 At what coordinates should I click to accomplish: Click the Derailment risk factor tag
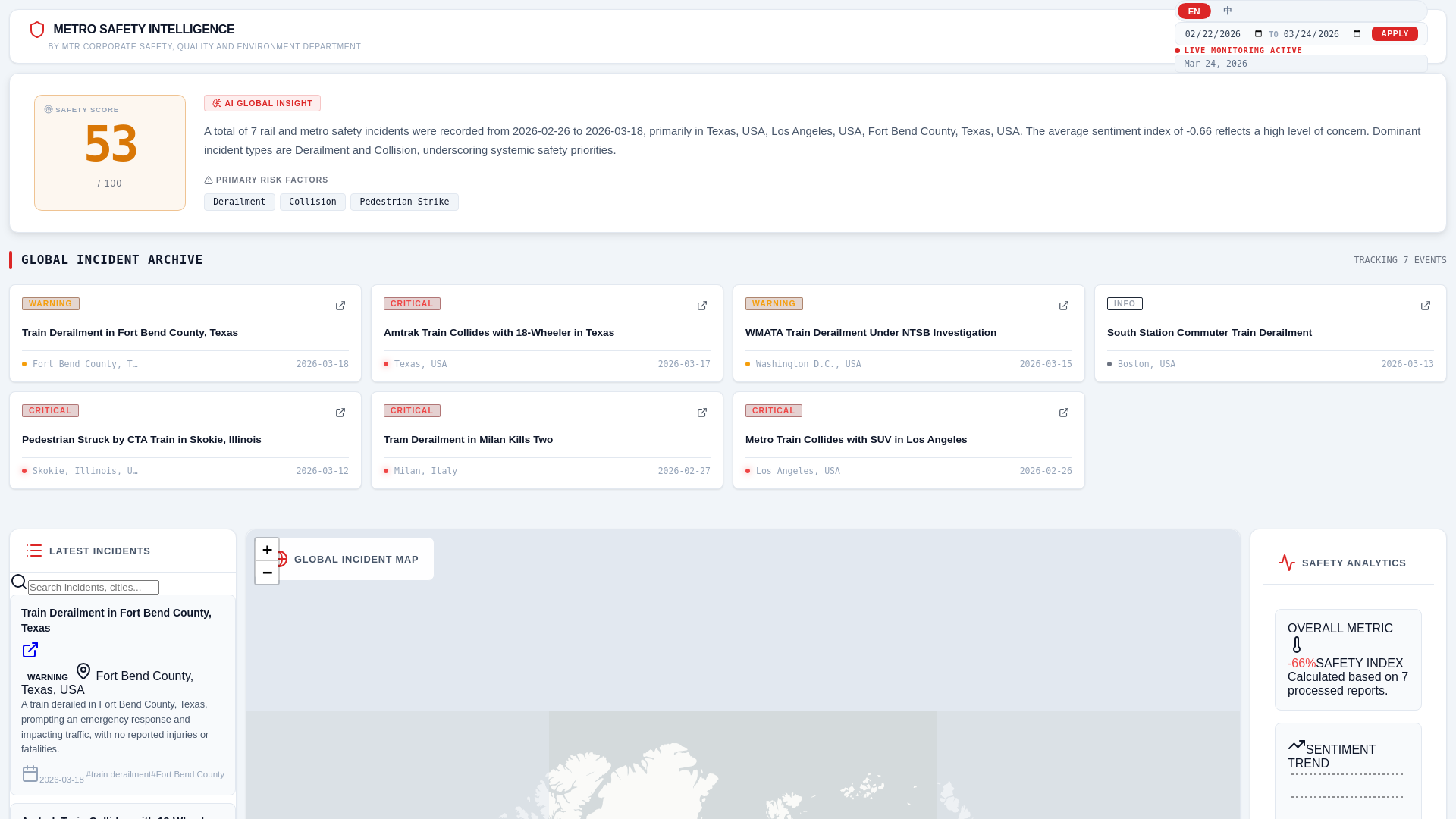(240, 202)
